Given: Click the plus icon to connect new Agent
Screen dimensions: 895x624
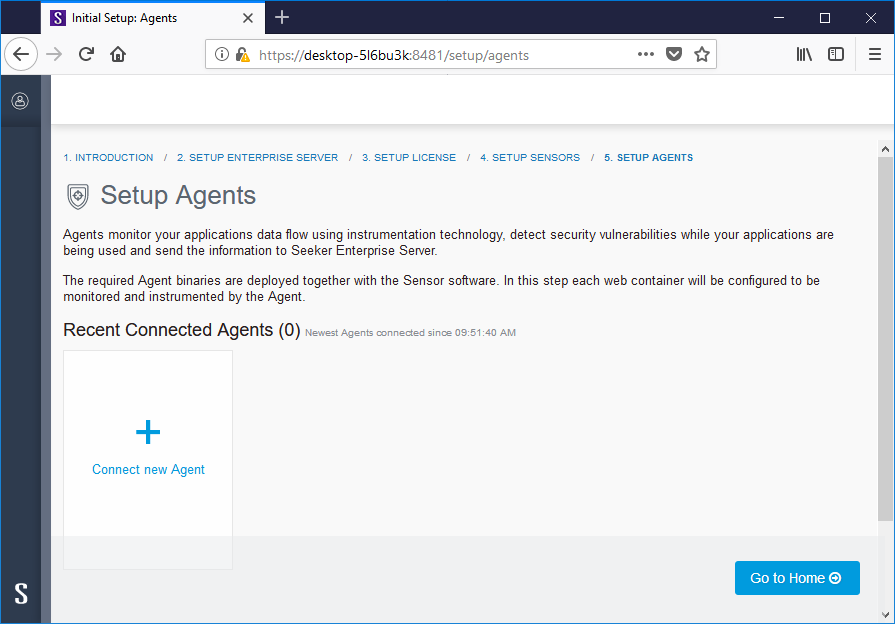Looking at the screenshot, I should click(x=147, y=432).
